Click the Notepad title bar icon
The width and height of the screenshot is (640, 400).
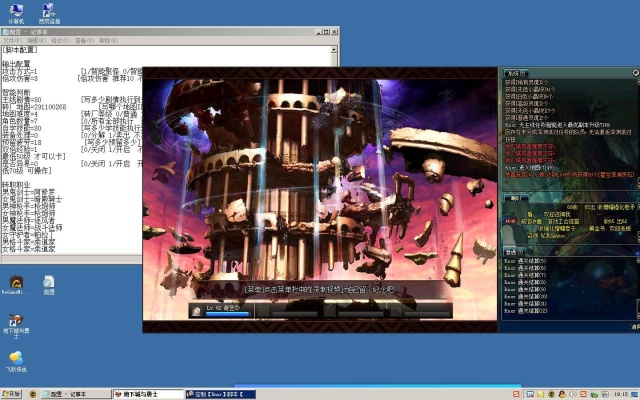coord(5,32)
